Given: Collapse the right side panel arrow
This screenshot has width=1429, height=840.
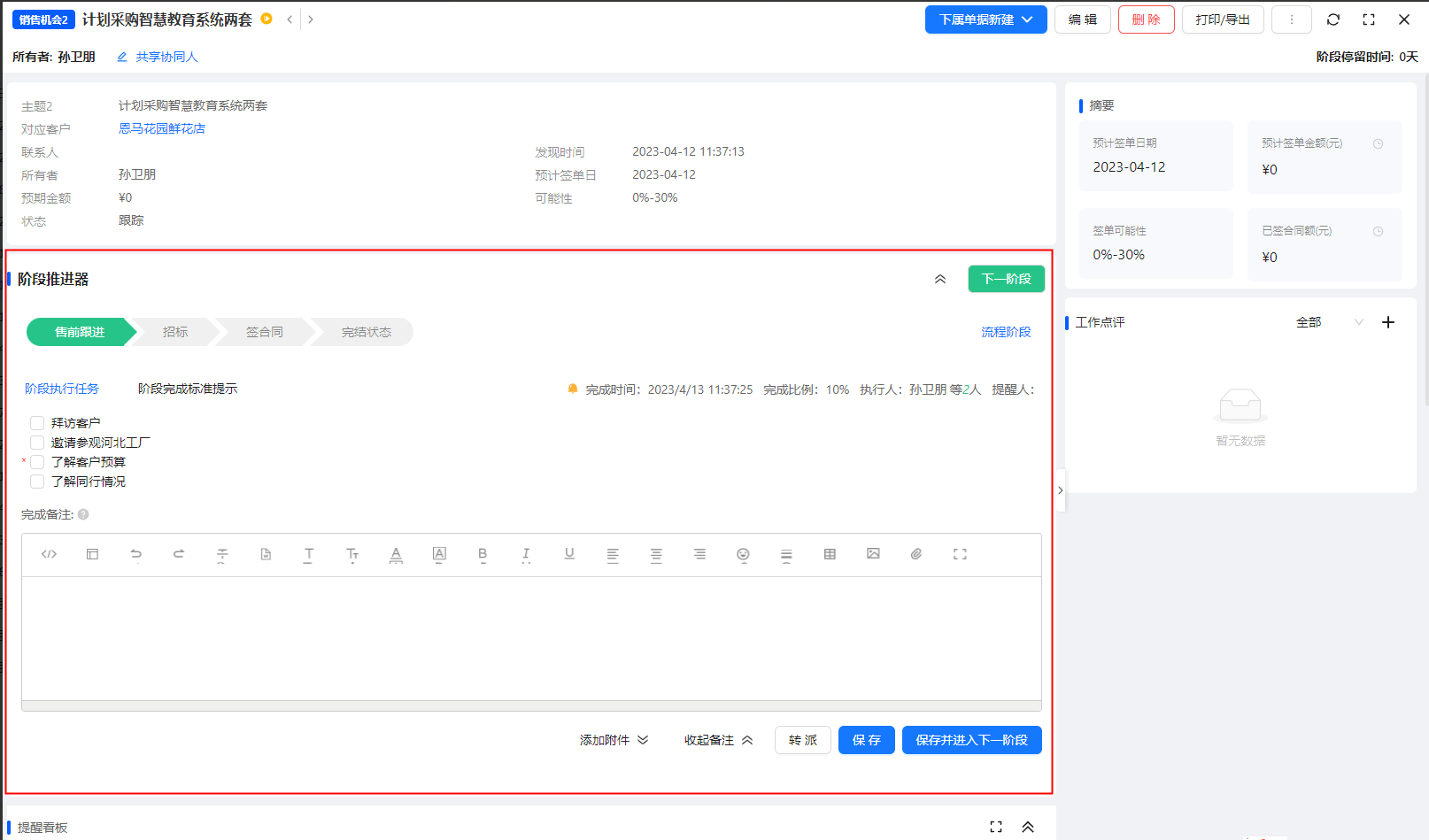Looking at the screenshot, I should (x=1060, y=490).
